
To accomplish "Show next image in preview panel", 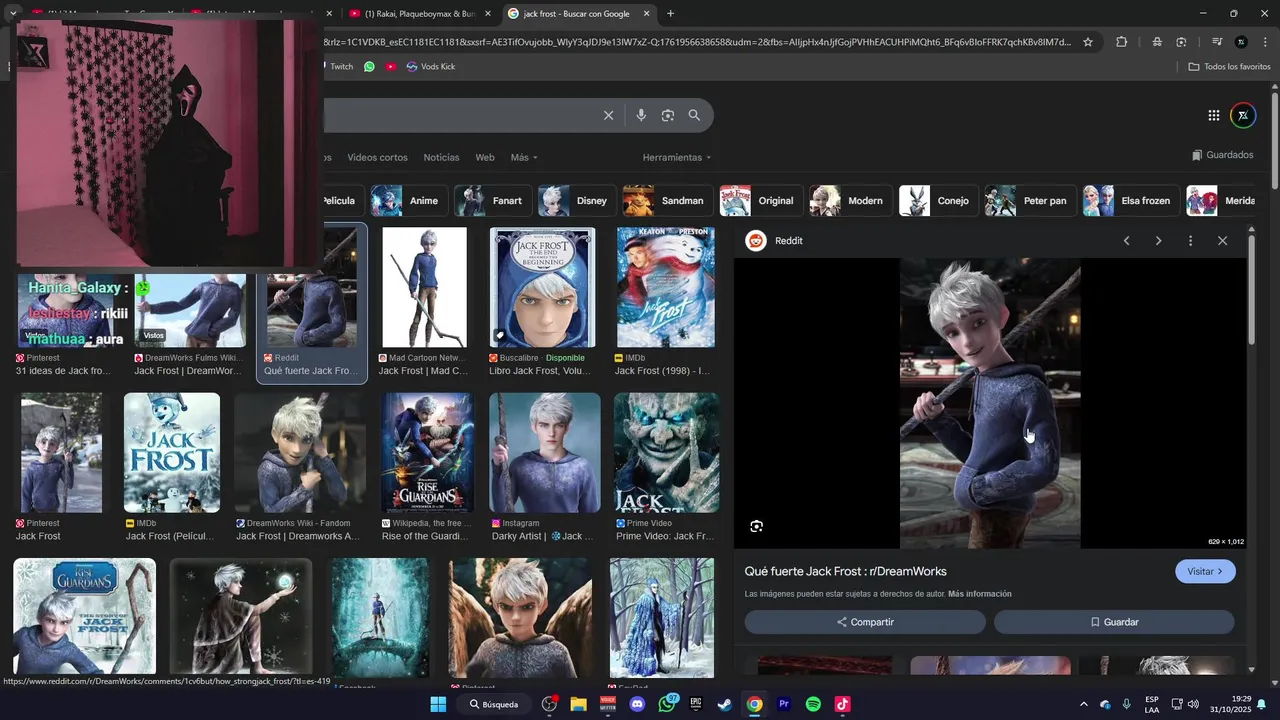I will 1159,241.
